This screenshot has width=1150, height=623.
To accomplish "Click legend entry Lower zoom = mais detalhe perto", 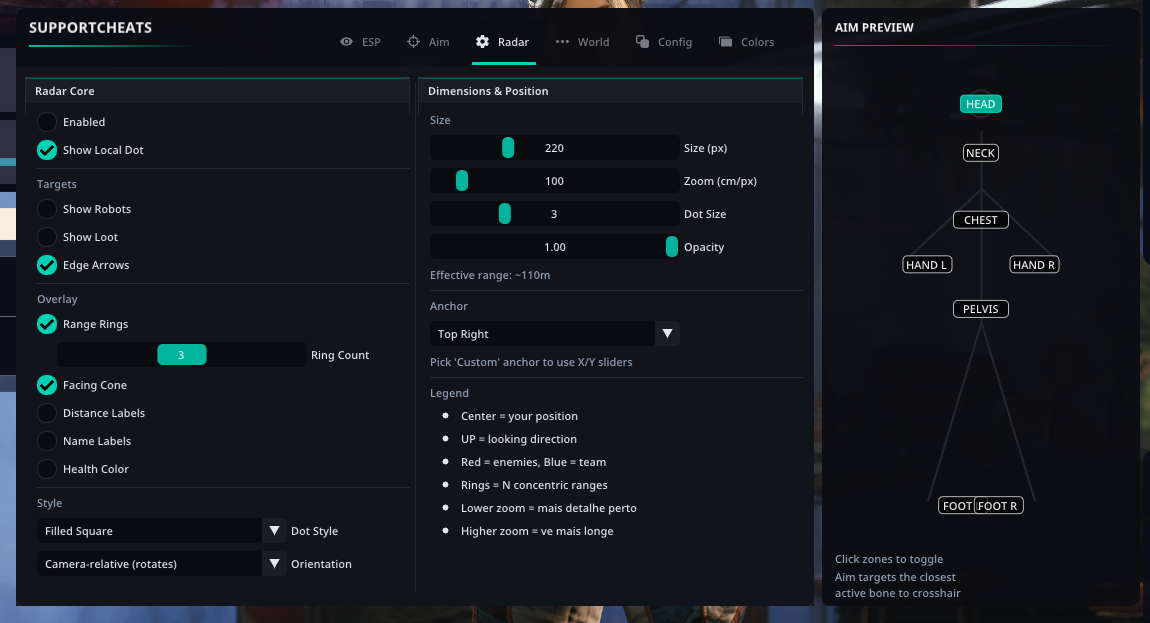I will coord(549,508).
